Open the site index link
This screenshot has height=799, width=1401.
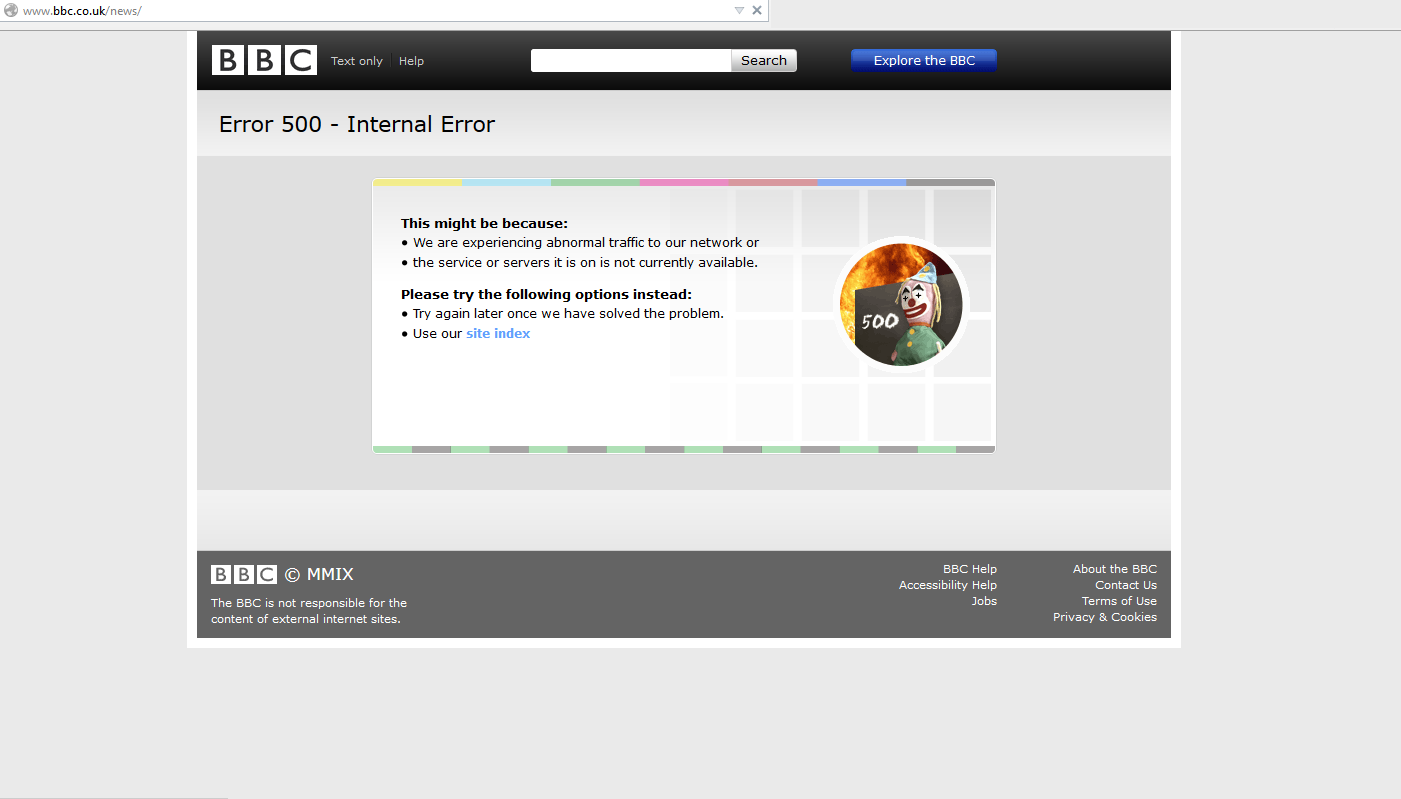coord(498,333)
